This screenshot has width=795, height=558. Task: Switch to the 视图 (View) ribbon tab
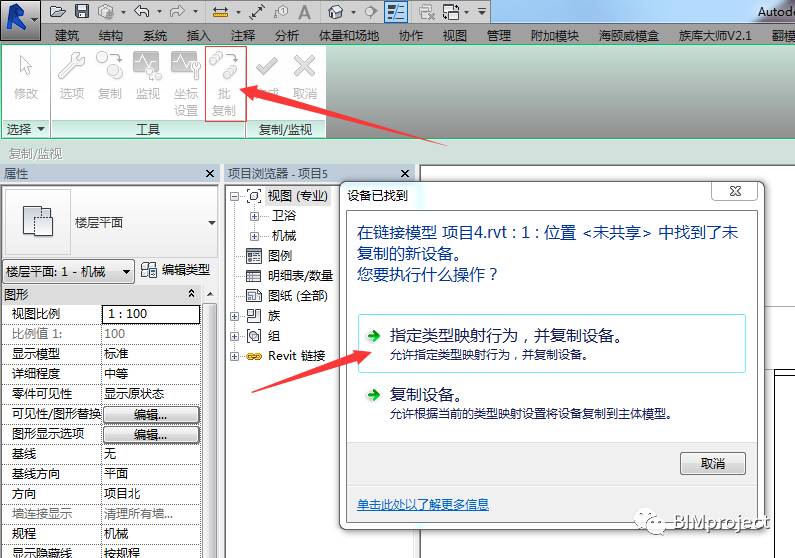pos(455,35)
